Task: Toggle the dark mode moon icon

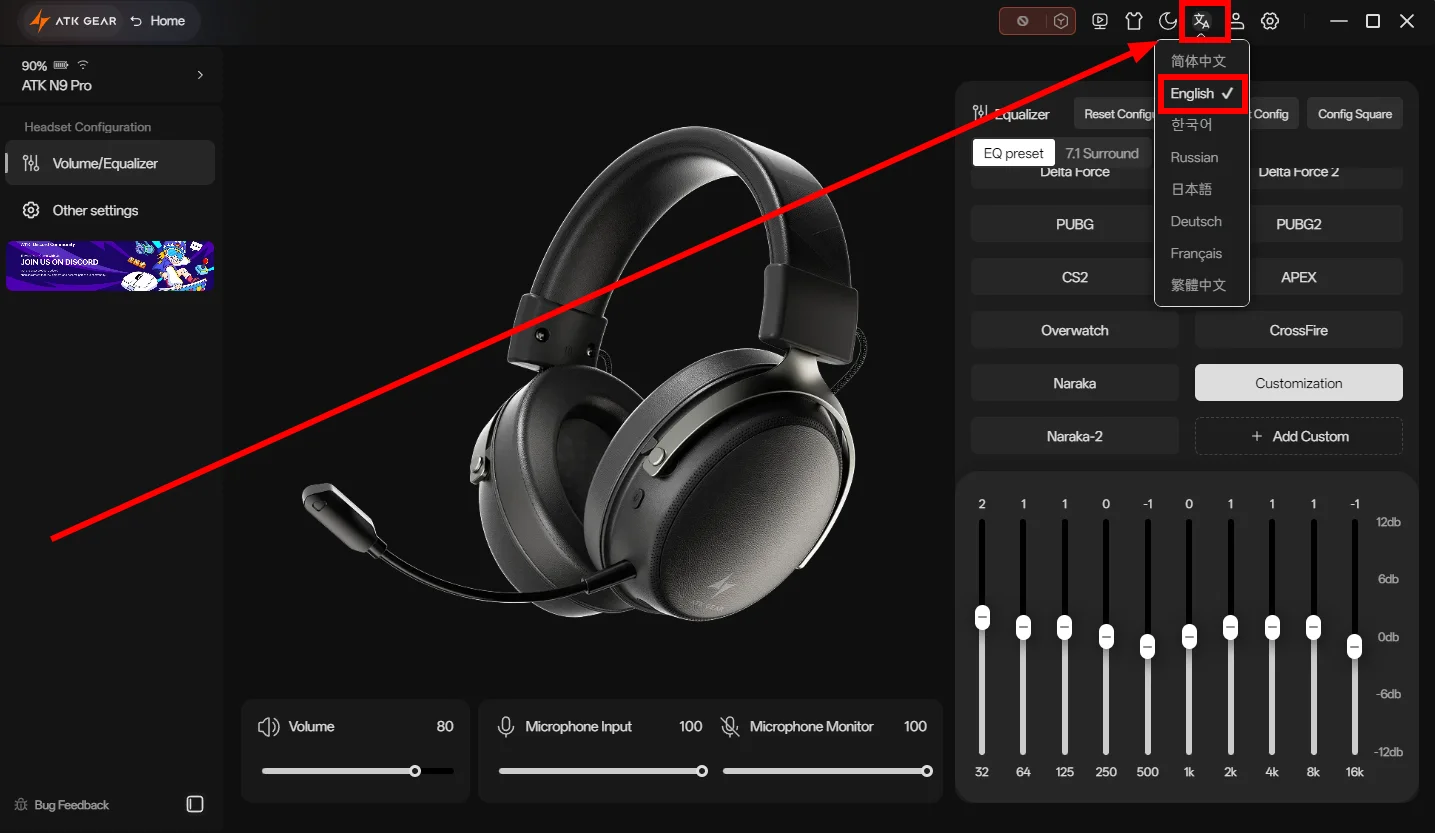Action: [x=1168, y=21]
